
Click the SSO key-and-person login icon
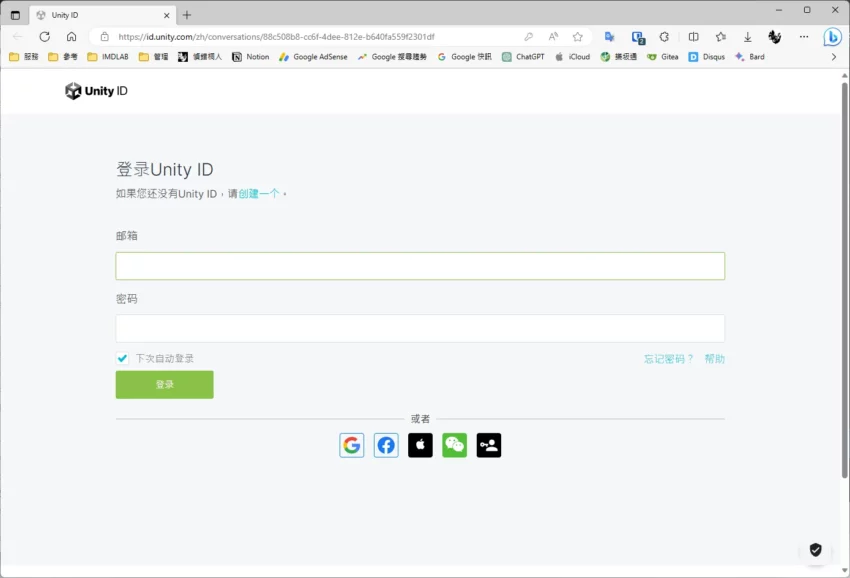point(489,445)
